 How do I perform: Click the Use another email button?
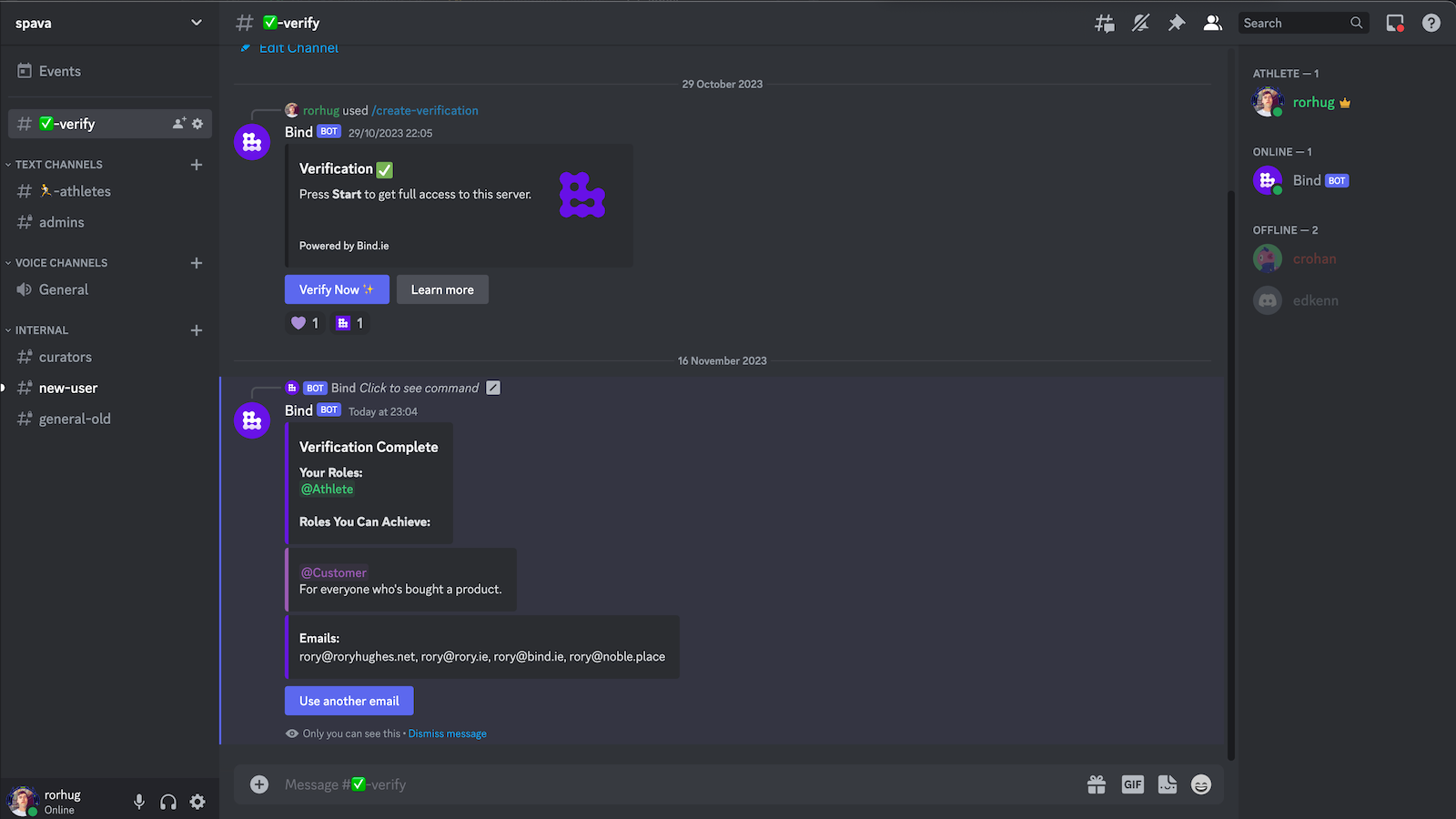(349, 701)
